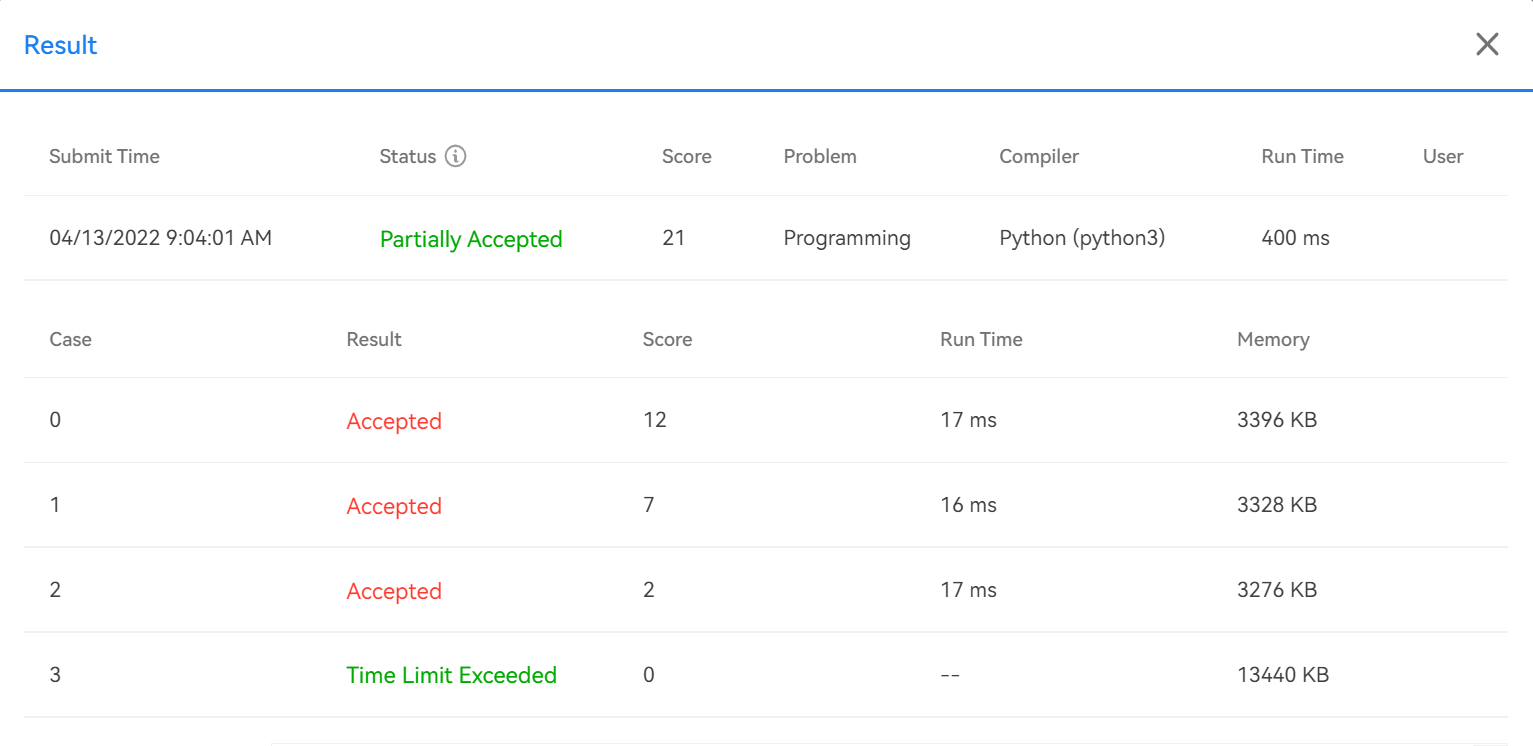Click the Accepted result for case 2

click(x=394, y=591)
